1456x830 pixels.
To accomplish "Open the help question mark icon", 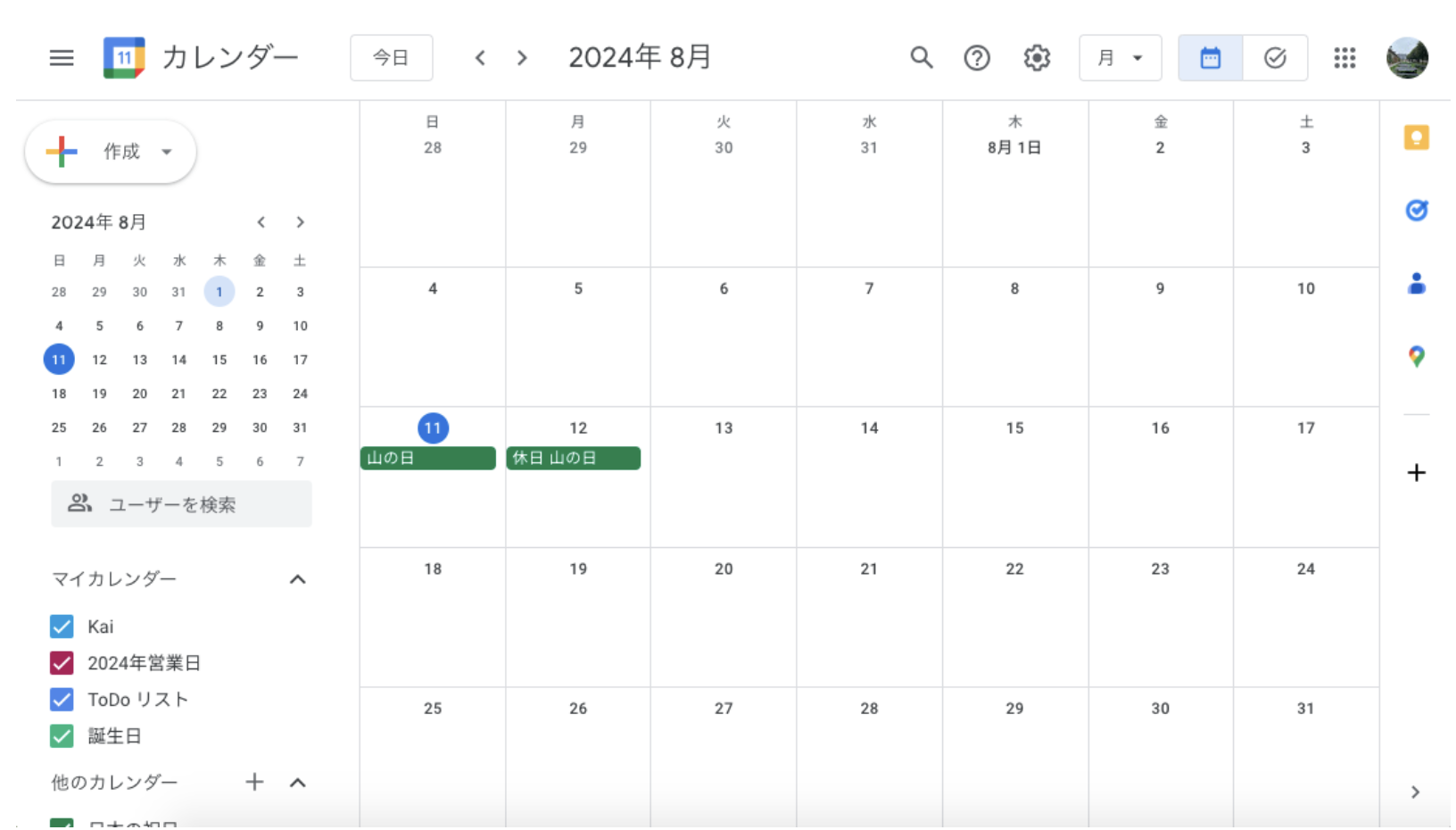I will [x=977, y=58].
